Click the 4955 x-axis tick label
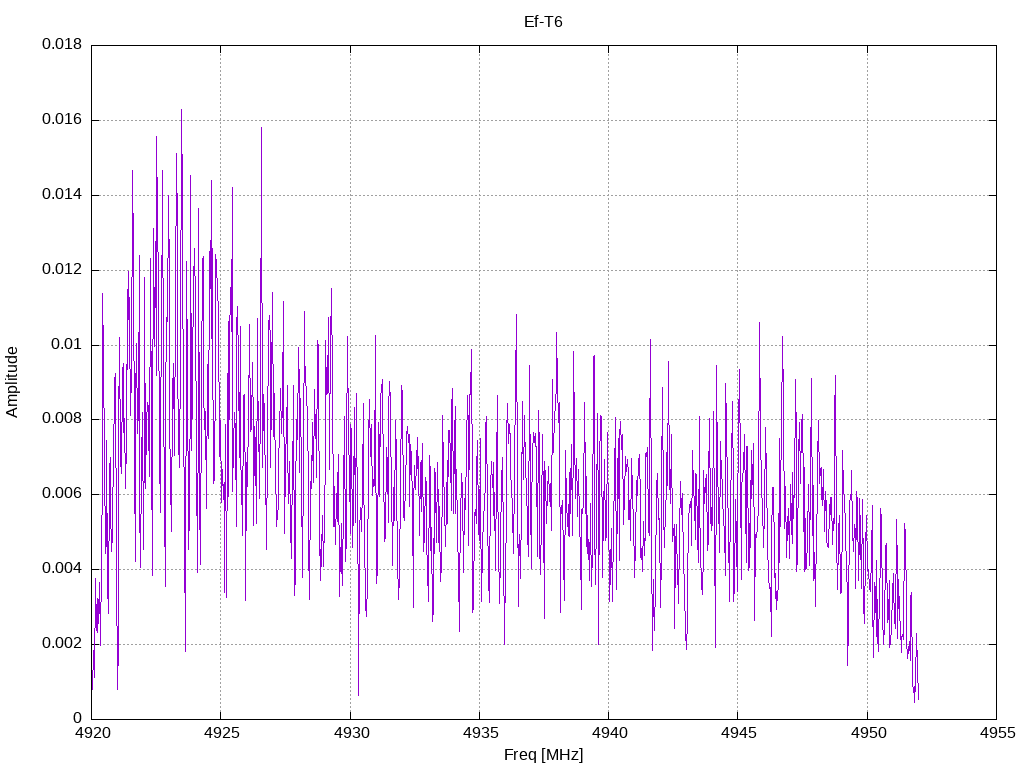Viewport: 1024px width, 768px height. (997, 733)
